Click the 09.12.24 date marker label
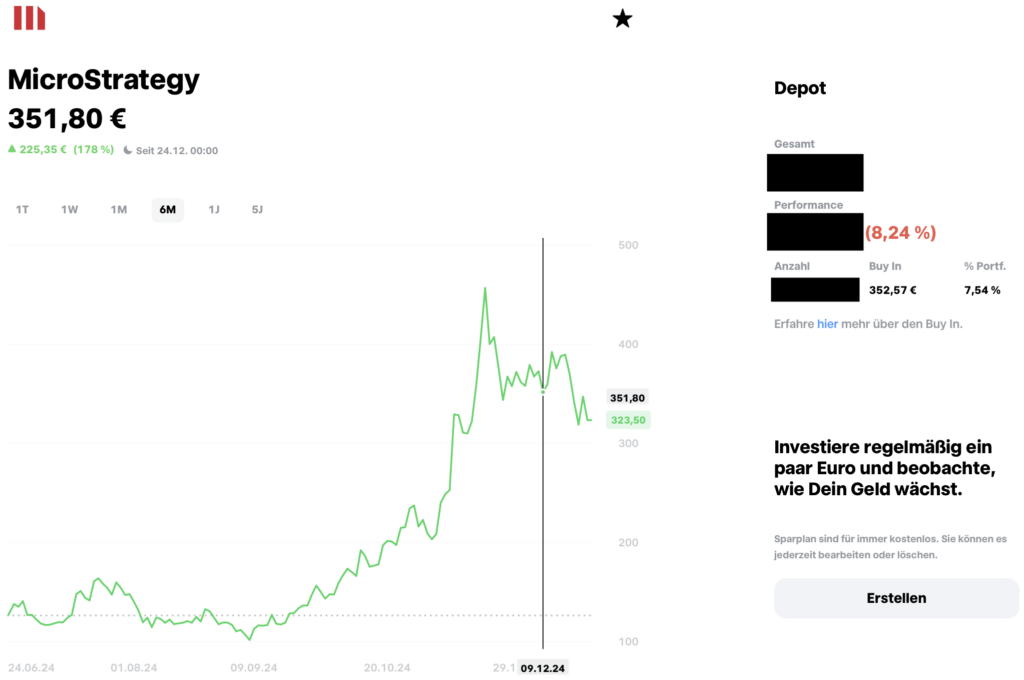The image size is (1024, 680). click(543, 668)
